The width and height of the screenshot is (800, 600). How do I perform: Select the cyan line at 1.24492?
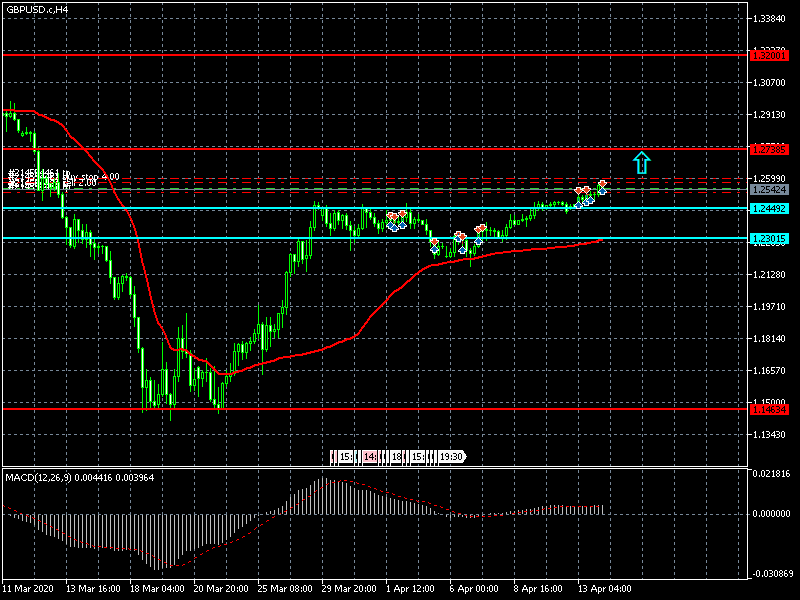(x=200, y=209)
